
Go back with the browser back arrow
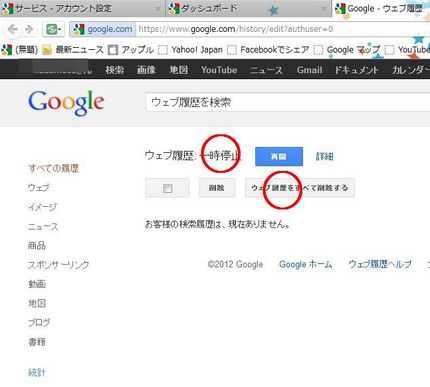[x=13, y=30]
